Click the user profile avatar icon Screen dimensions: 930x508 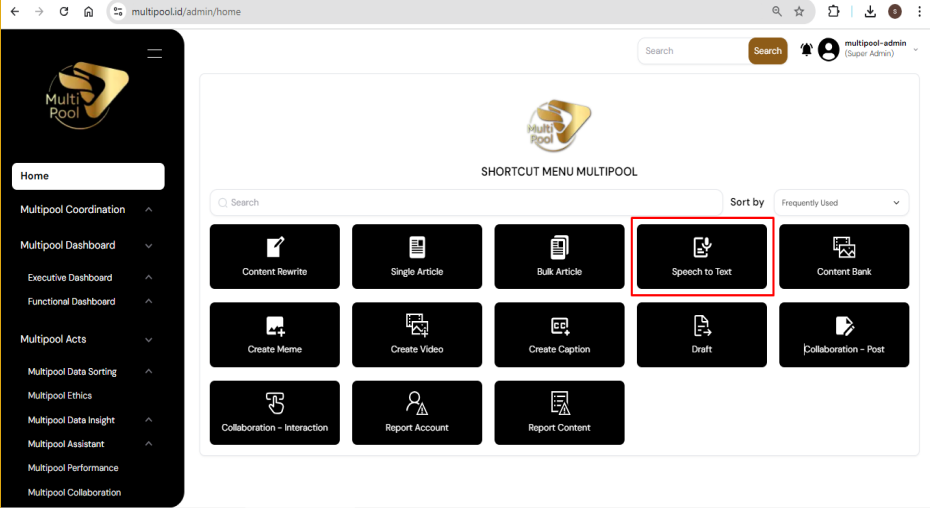click(x=829, y=50)
